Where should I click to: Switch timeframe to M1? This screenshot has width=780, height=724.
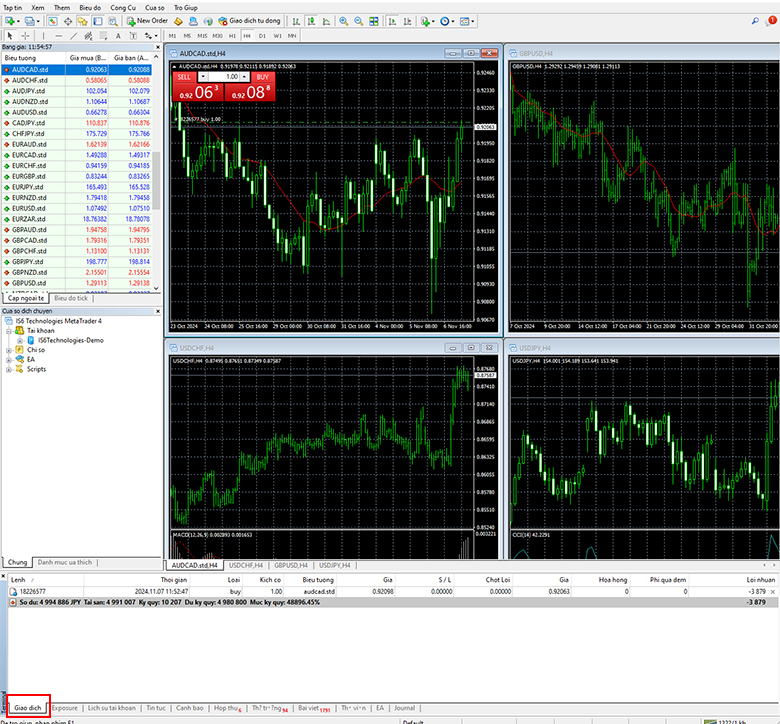[x=172, y=36]
